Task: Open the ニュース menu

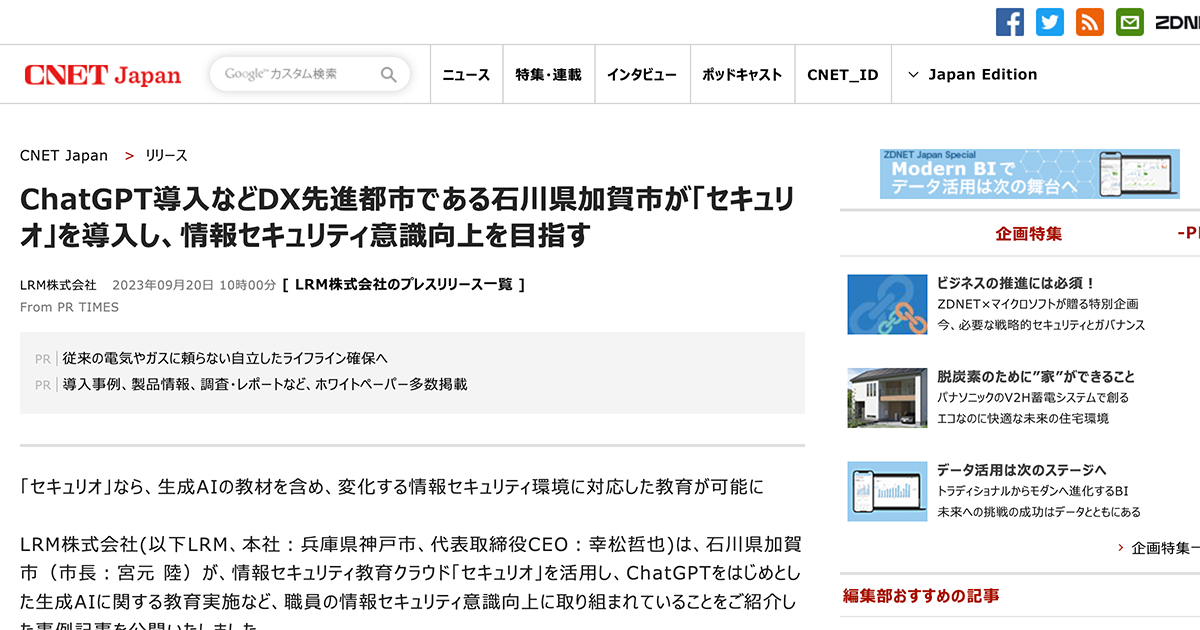Action: pos(466,74)
